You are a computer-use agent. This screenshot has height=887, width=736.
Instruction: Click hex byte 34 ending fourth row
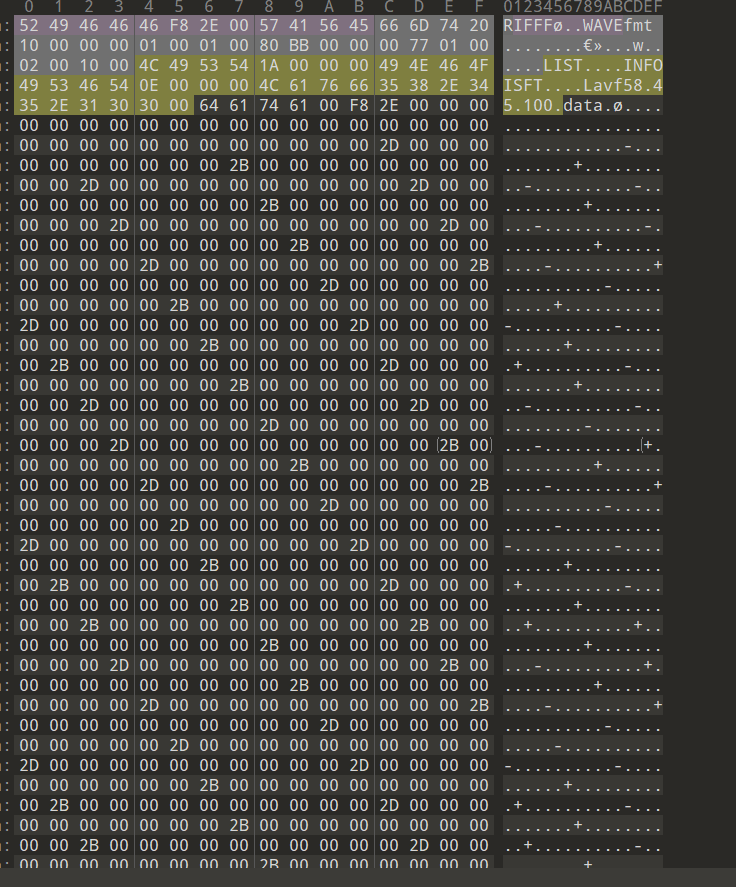tap(478, 85)
